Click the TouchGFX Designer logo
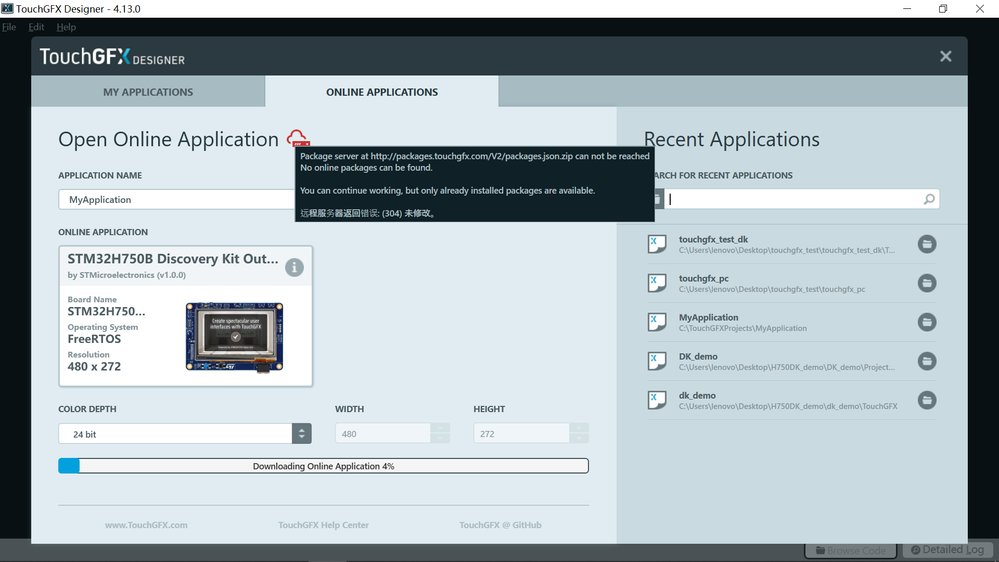Viewport: 999px width, 562px height. pyautogui.click(x=112, y=57)
